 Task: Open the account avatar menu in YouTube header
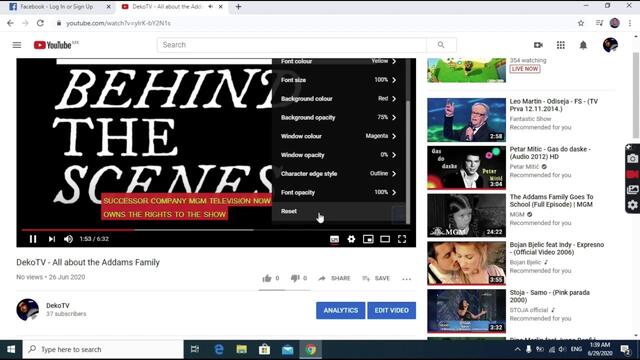(x=610, y=45)
